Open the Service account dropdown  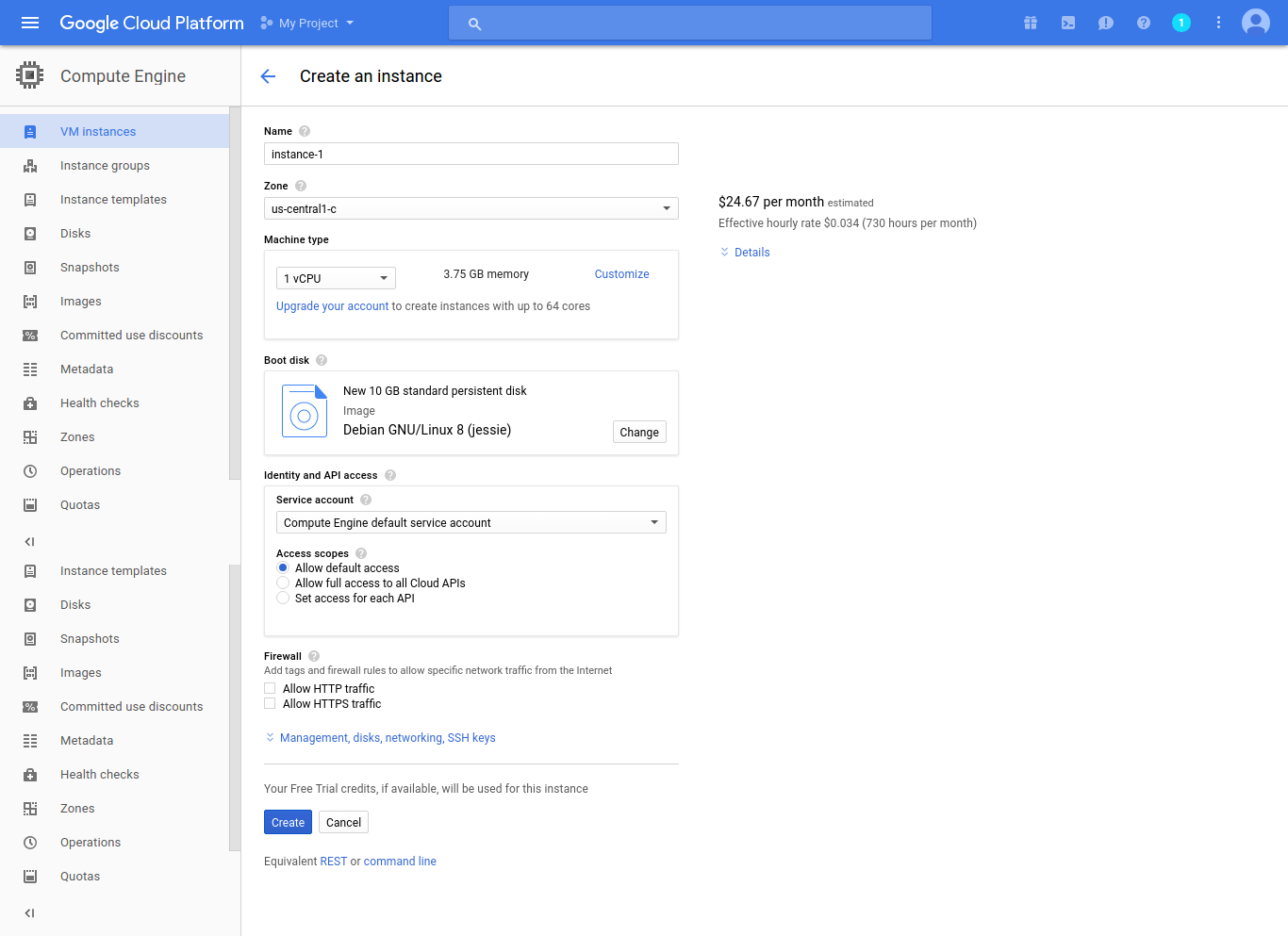[x=471, y=522]
